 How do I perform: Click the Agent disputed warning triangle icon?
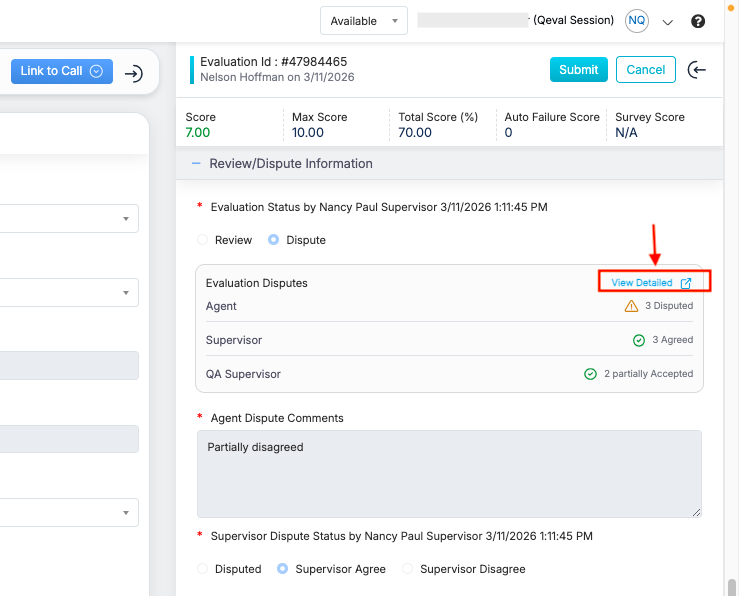631,306
